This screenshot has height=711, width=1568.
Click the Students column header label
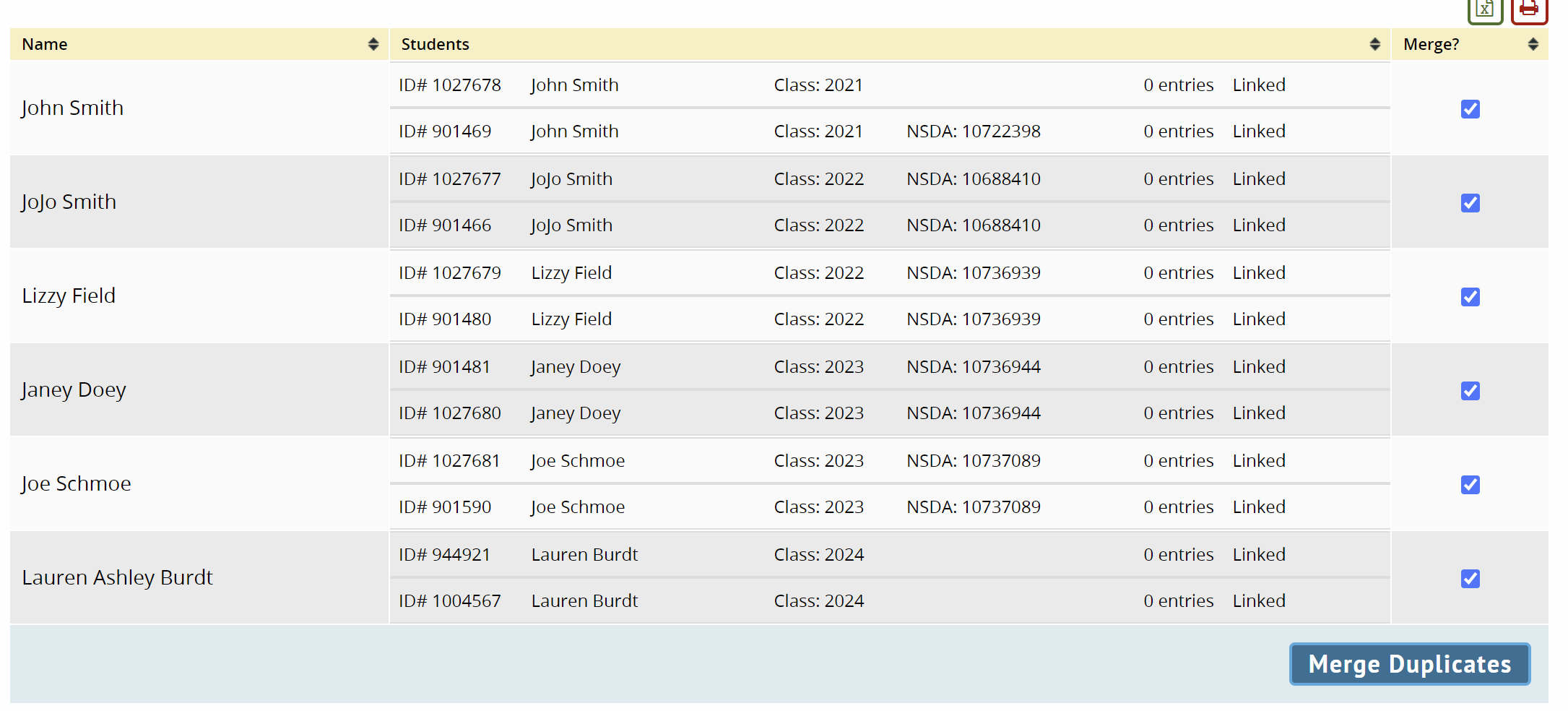pos(435,44)
